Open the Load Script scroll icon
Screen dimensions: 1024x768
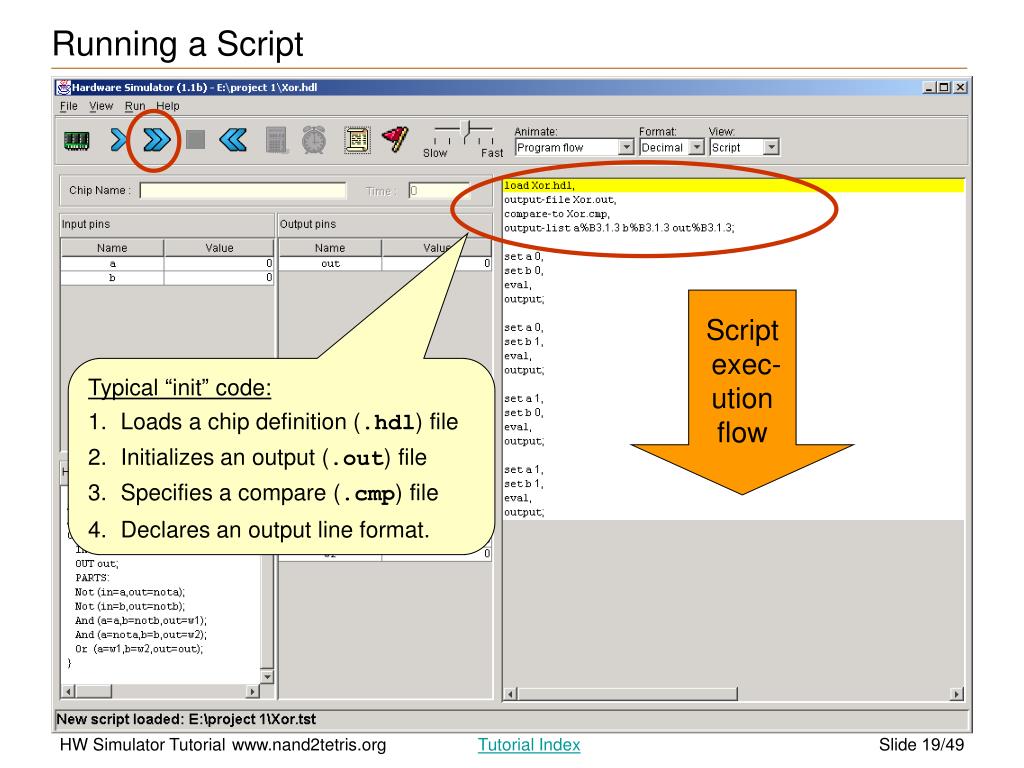pos(357,142)
